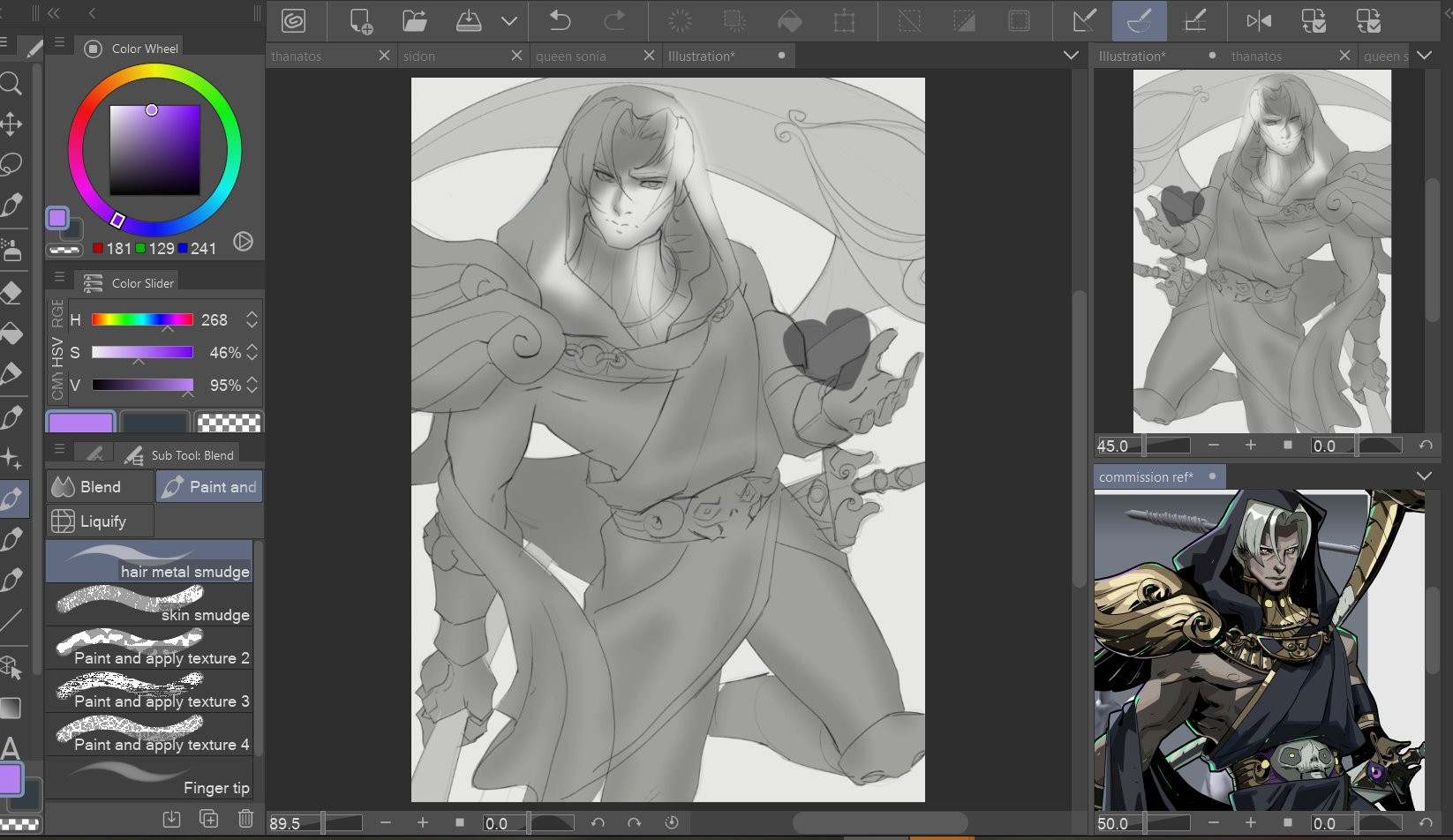Open Sub Tool panel menu
This screenshot has height=840, width=1453.
pyautogui.click(x=59, y=448)
